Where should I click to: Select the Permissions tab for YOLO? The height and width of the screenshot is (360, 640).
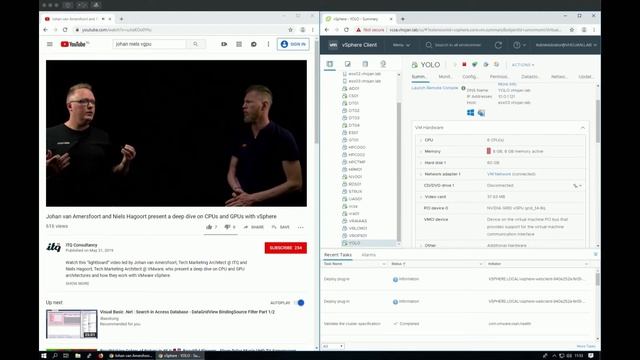499,77
